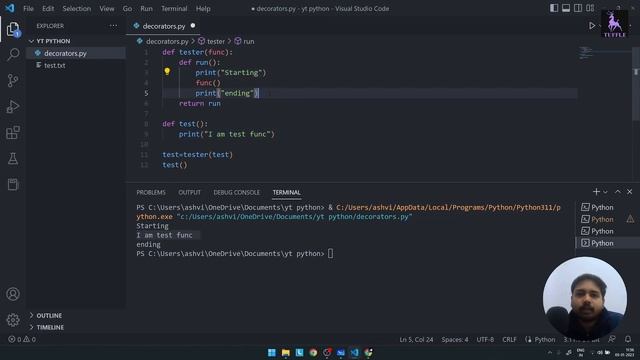Run Python file with play button

click(591, 26)
